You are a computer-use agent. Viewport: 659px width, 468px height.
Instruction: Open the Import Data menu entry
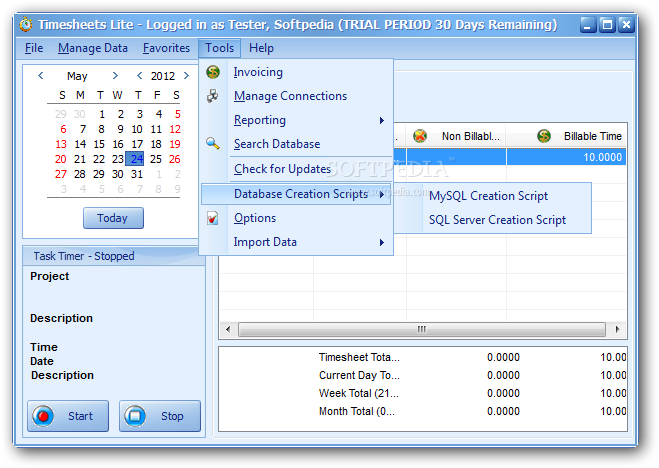pyautogui.click(x=297, y=242)
